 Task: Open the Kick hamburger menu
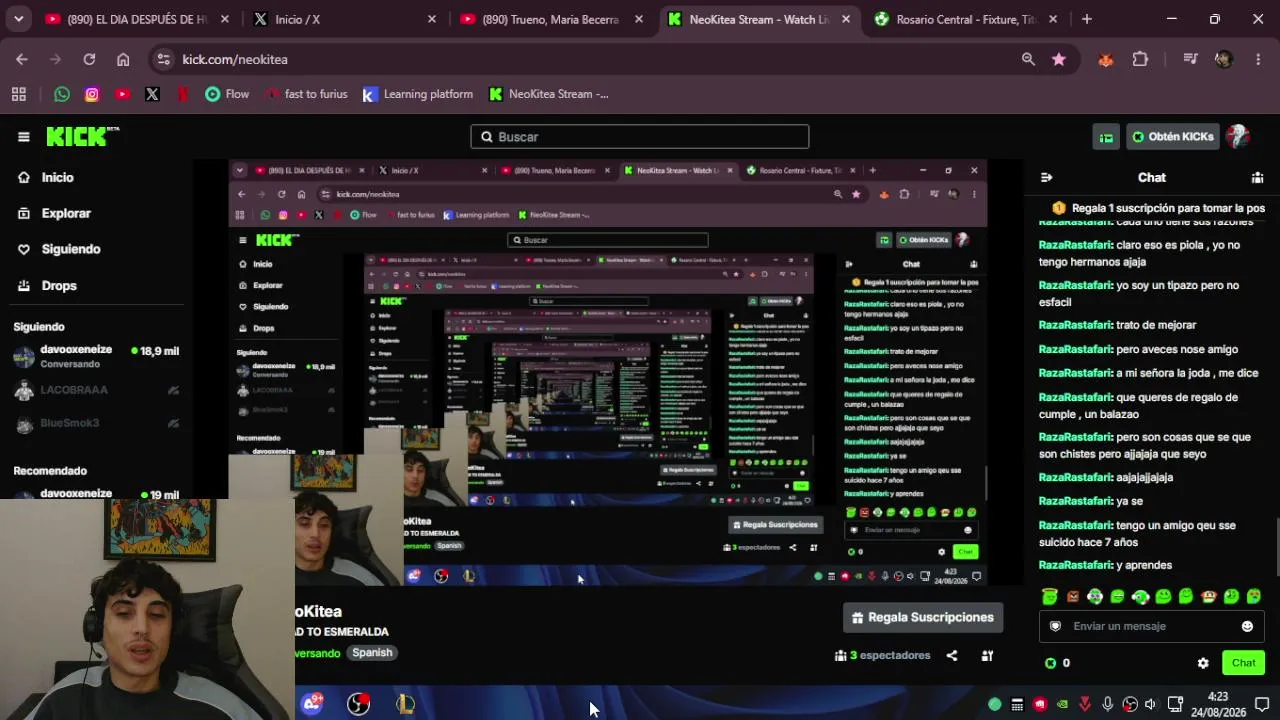click(23, 137)
